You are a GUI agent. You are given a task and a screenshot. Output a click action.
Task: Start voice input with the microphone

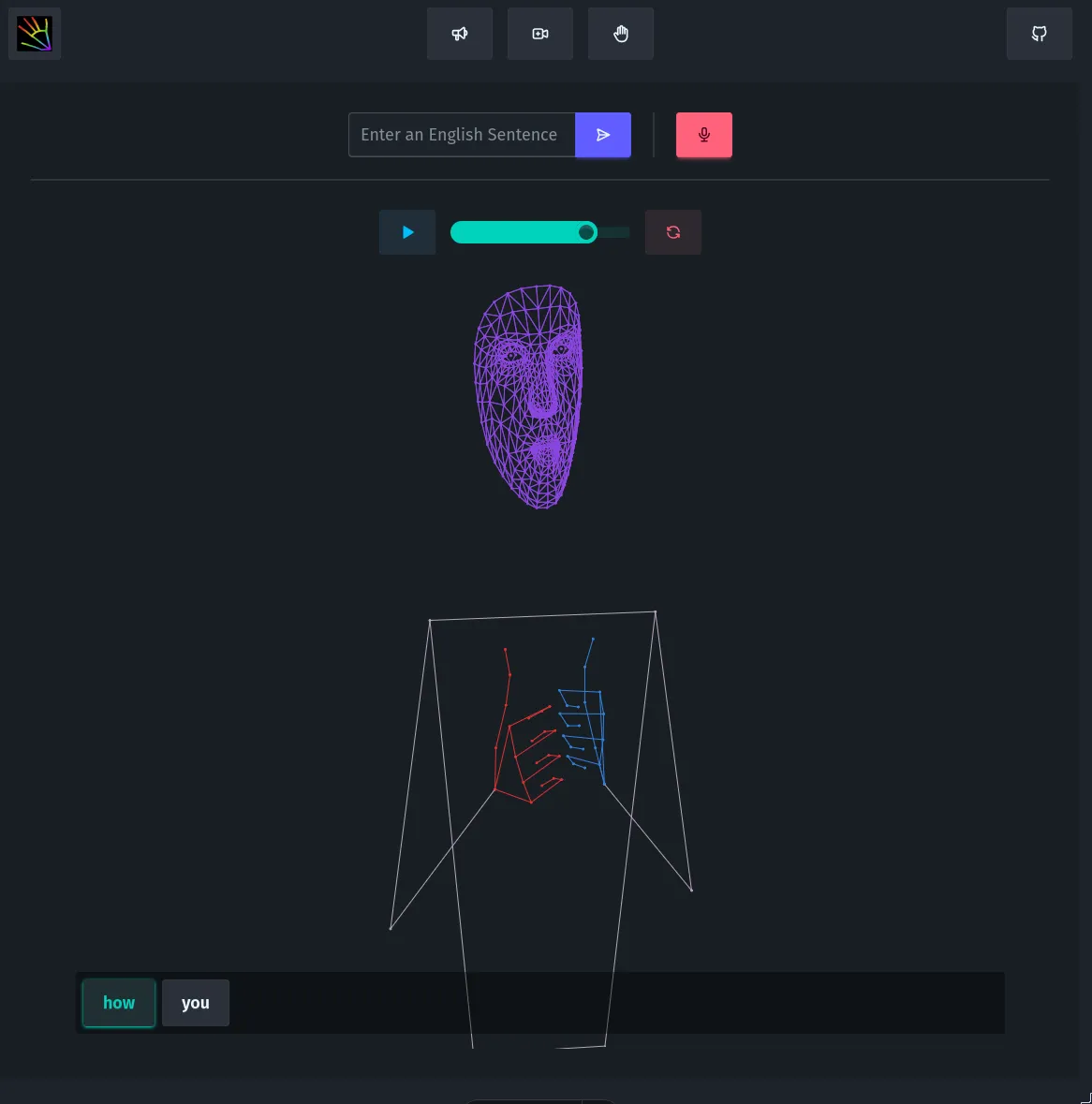(x=704, y=135)
